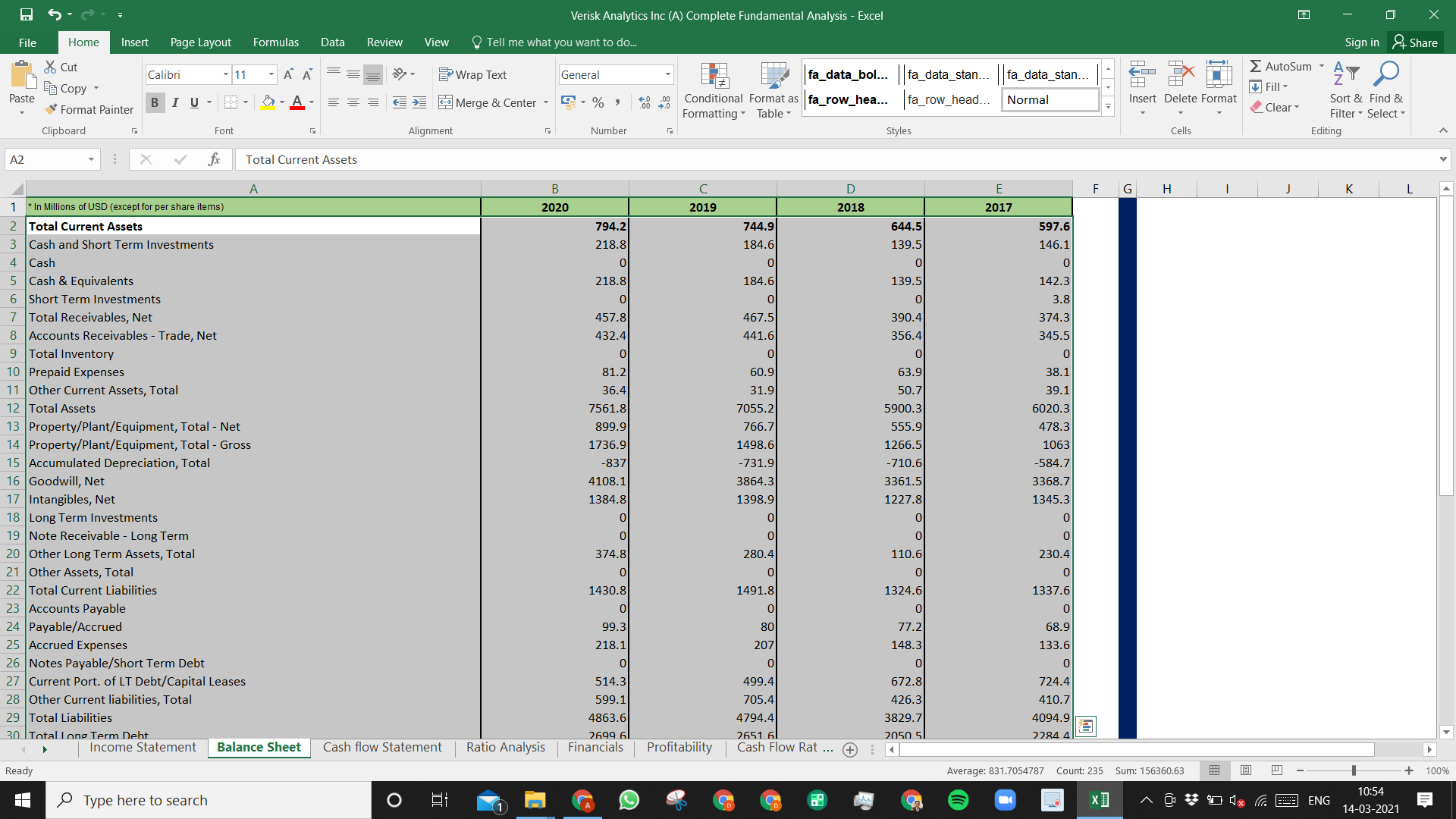The height and width of the screenshot is (819, 1456).
Task: Click Sort & Filter button
Action: [1345, 90]
